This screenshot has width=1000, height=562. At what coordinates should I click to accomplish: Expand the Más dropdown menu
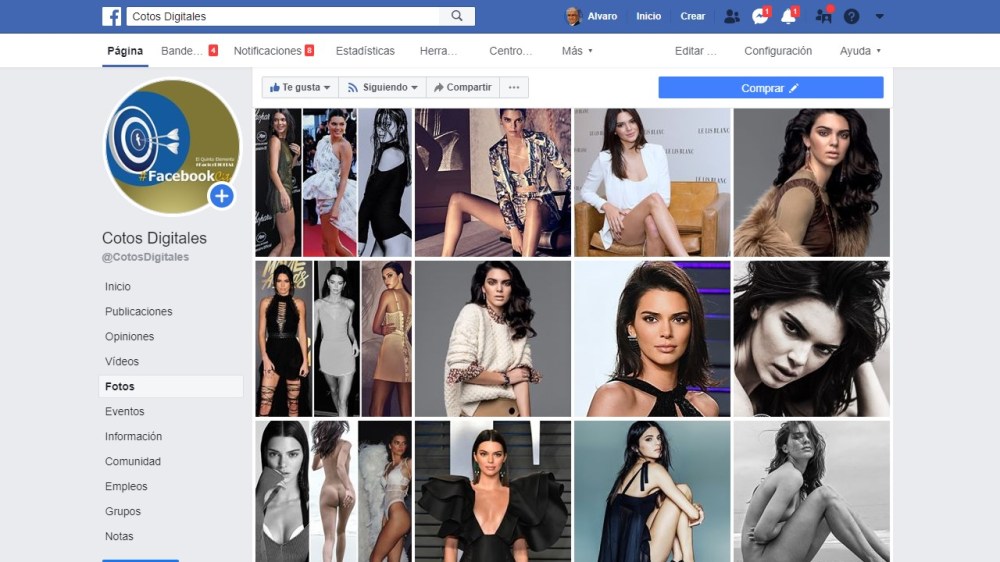tap(577, 51)
